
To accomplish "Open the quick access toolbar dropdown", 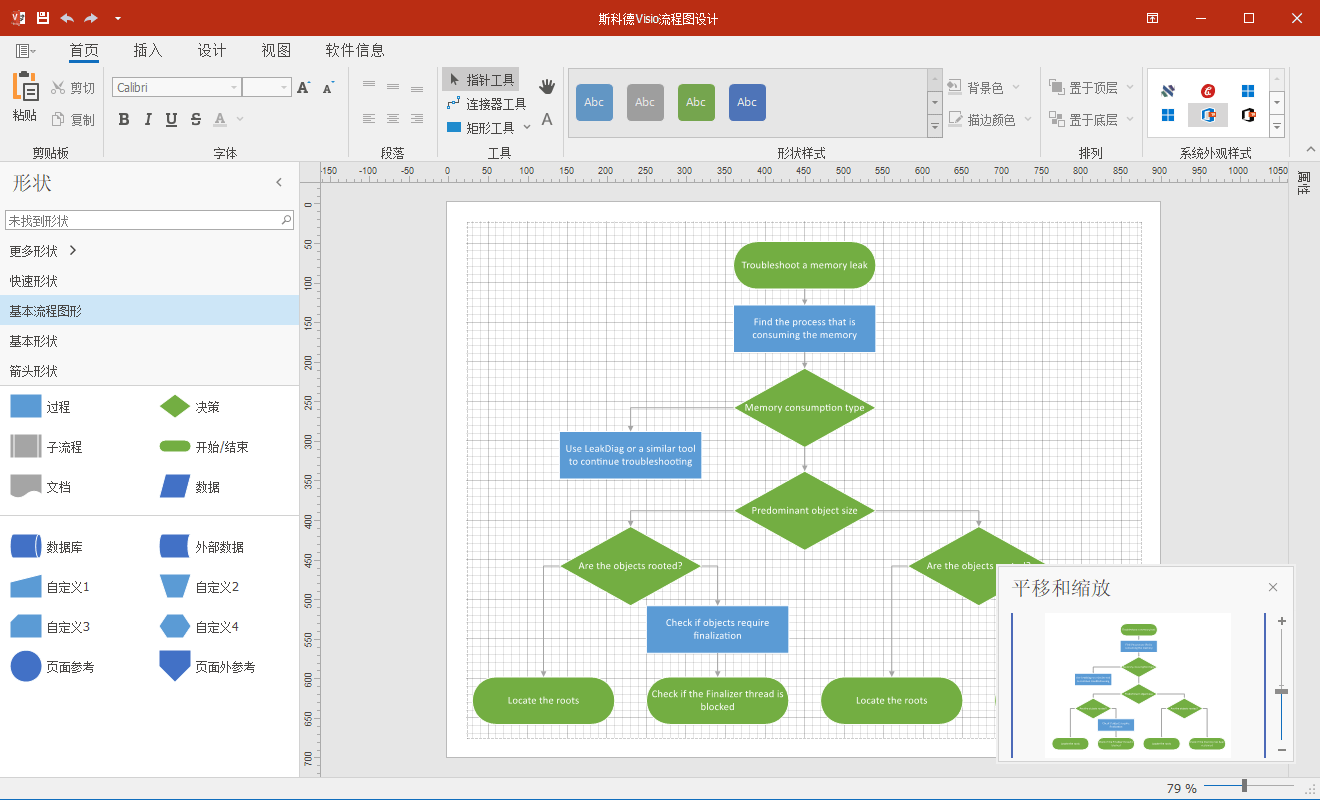I will point(118,19).
